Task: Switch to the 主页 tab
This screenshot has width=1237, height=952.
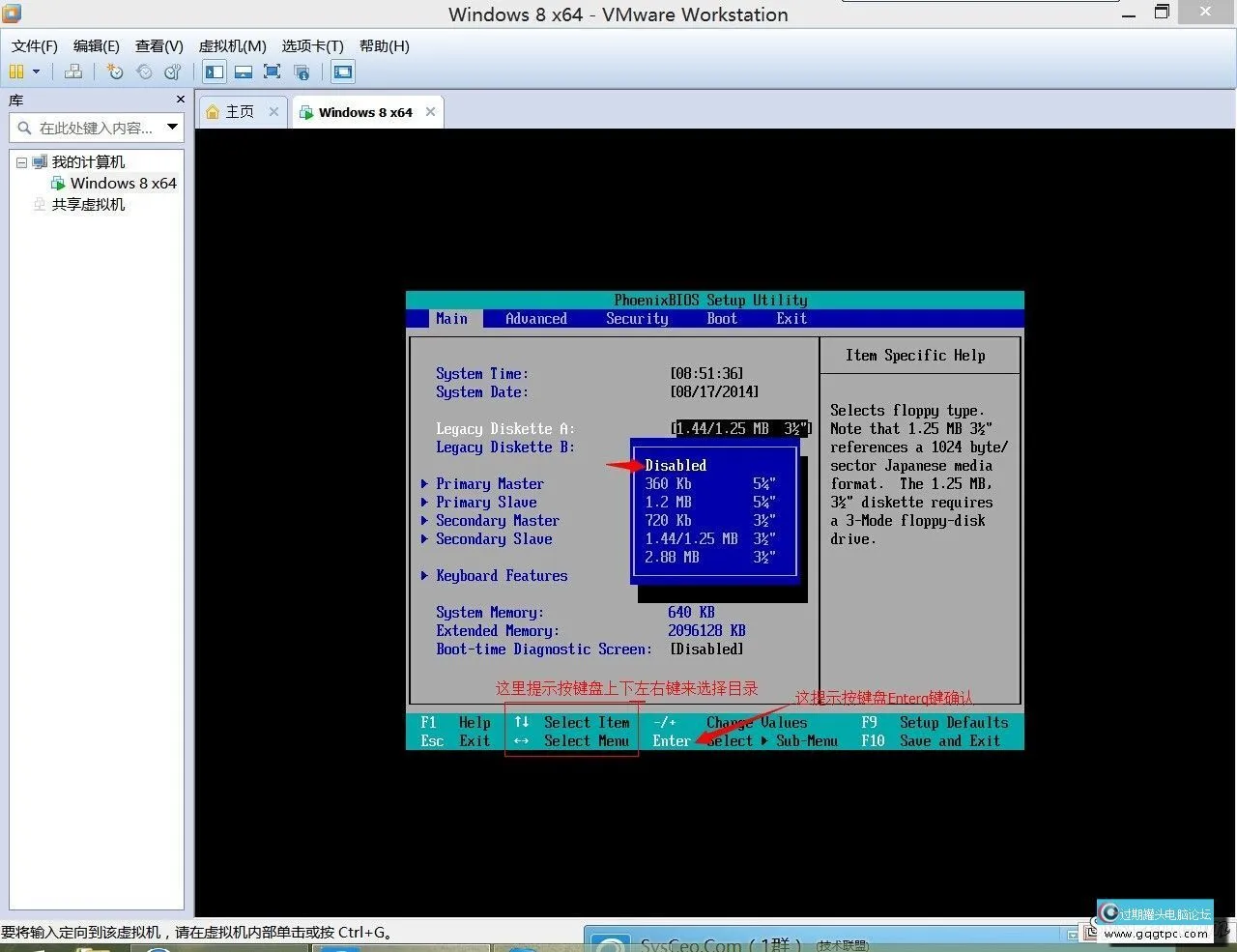Action: click(x=239, y=112)
